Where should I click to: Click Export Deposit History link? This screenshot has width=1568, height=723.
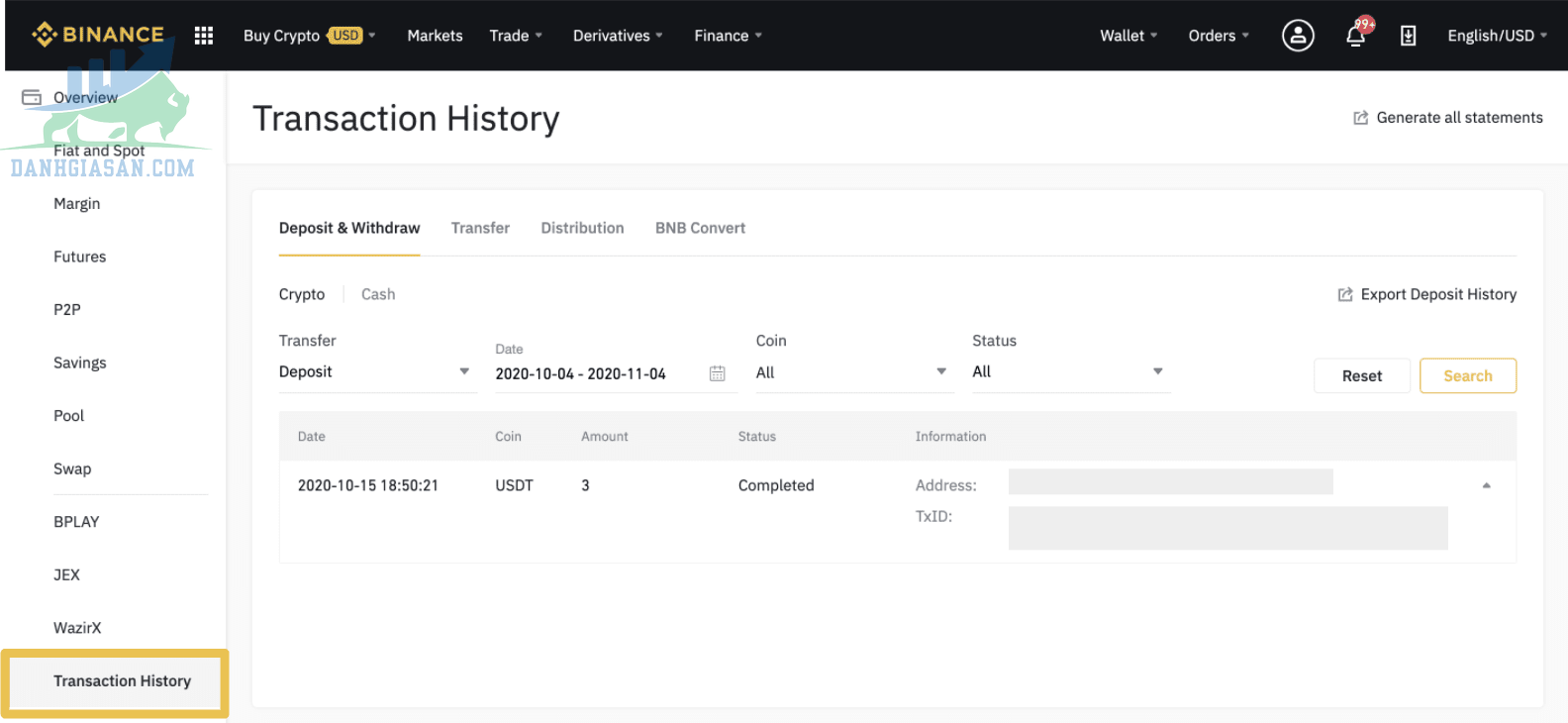click(1438, 294)
